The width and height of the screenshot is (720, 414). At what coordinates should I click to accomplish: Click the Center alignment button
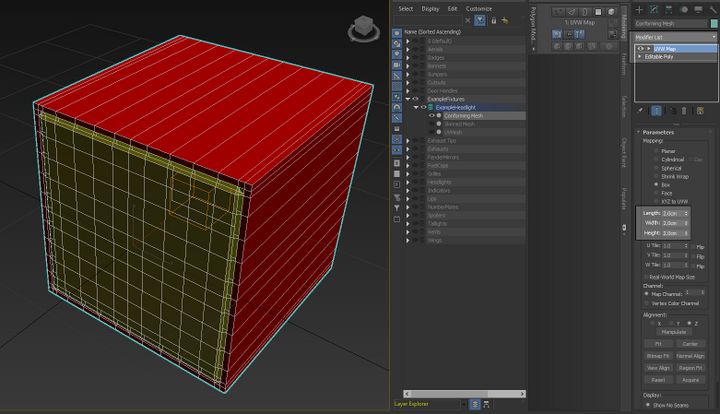tap(690, 344)
